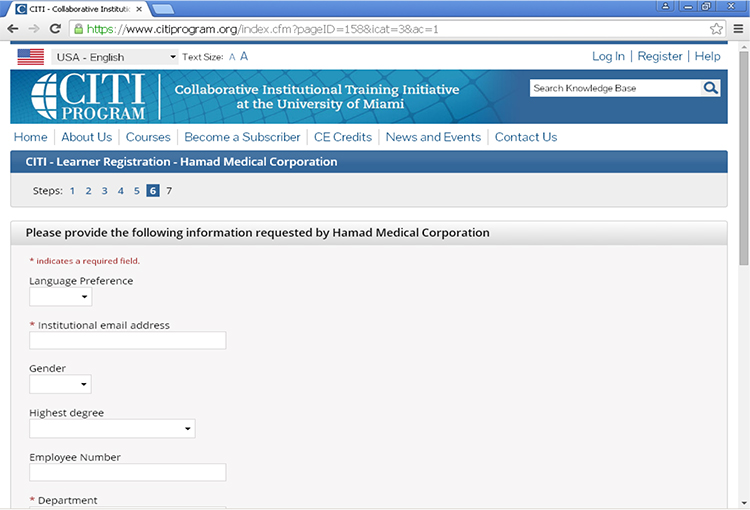
Task: Open the Courses menu item
Action: (148, 137)
